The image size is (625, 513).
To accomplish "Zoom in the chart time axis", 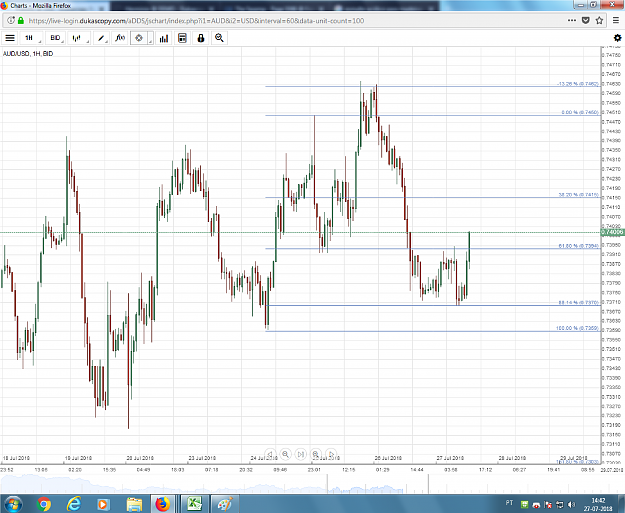I will click(x=316, y=454).
